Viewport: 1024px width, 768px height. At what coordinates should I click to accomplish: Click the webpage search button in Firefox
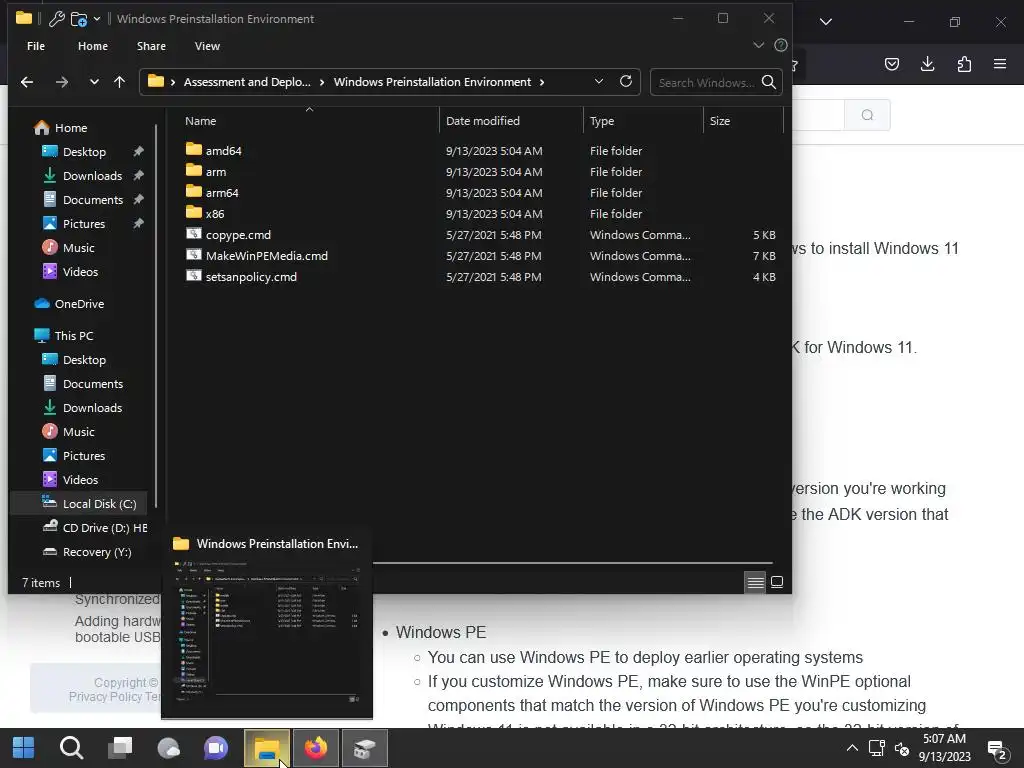[x=867, y=116]
